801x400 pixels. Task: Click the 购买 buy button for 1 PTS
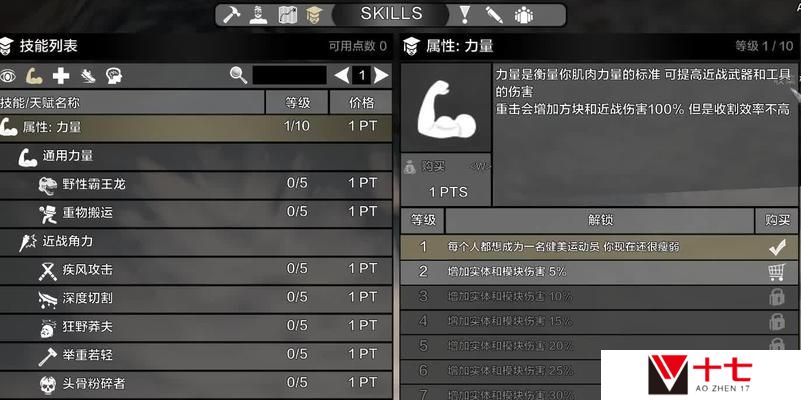pos(446,180)
